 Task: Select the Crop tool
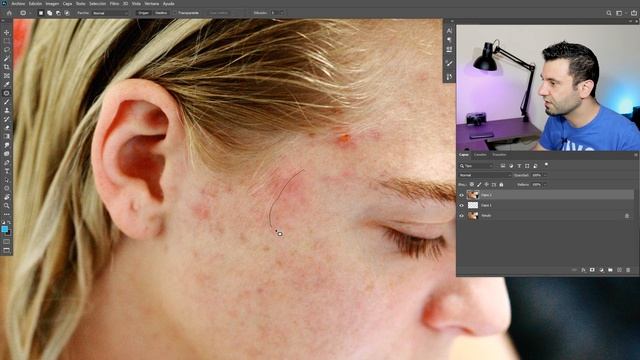pyautogui.click(x=7, y=67)
